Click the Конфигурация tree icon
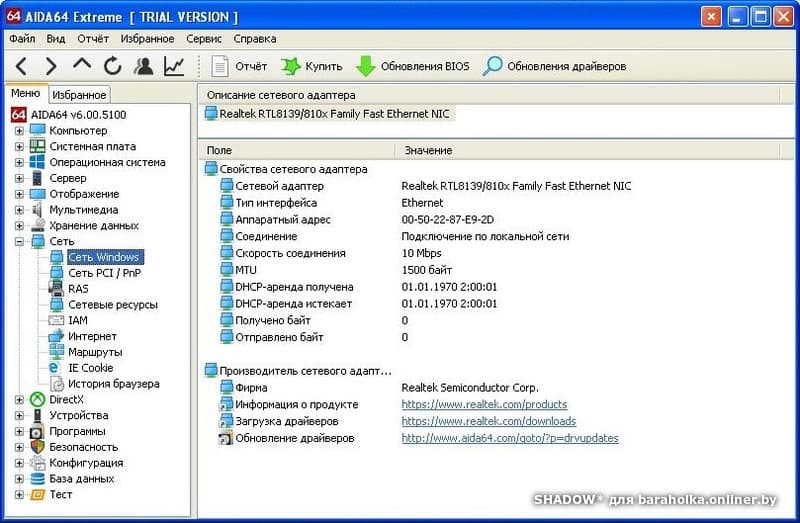The height and width of the screenshot is (523, 800). (x=37, y=463)
